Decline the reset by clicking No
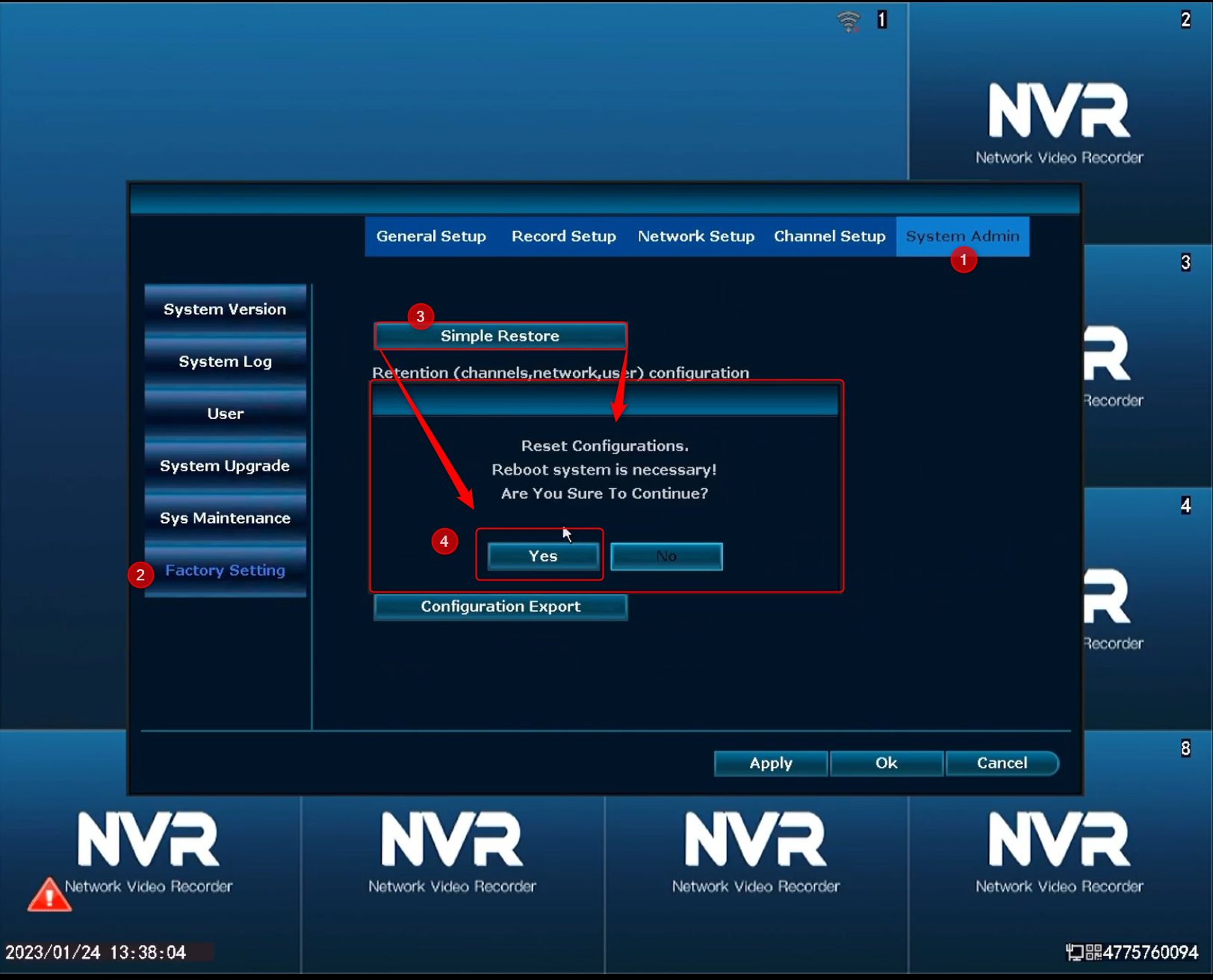 [666, 556]
